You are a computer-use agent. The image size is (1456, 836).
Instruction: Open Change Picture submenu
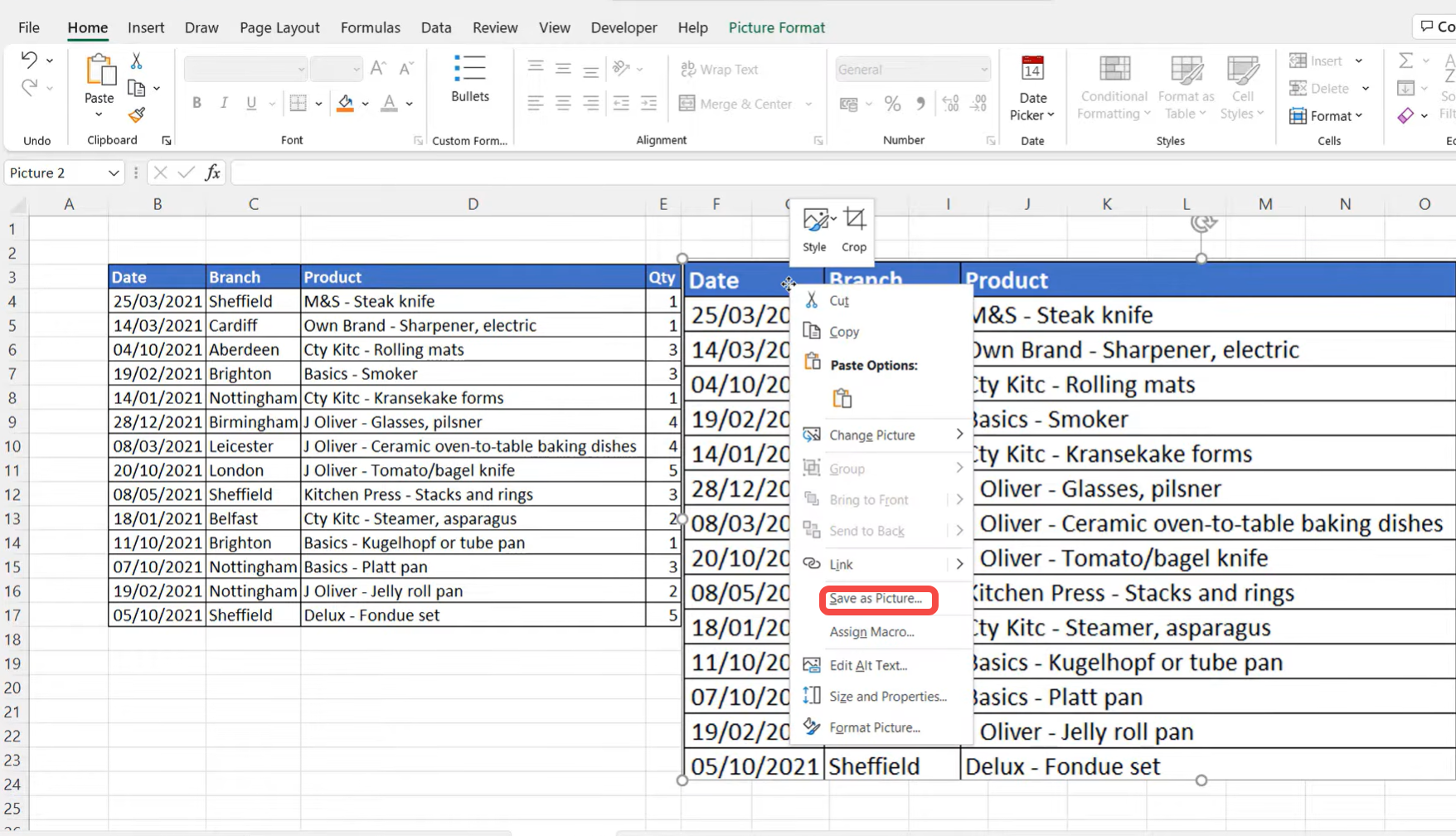[882, 435]
